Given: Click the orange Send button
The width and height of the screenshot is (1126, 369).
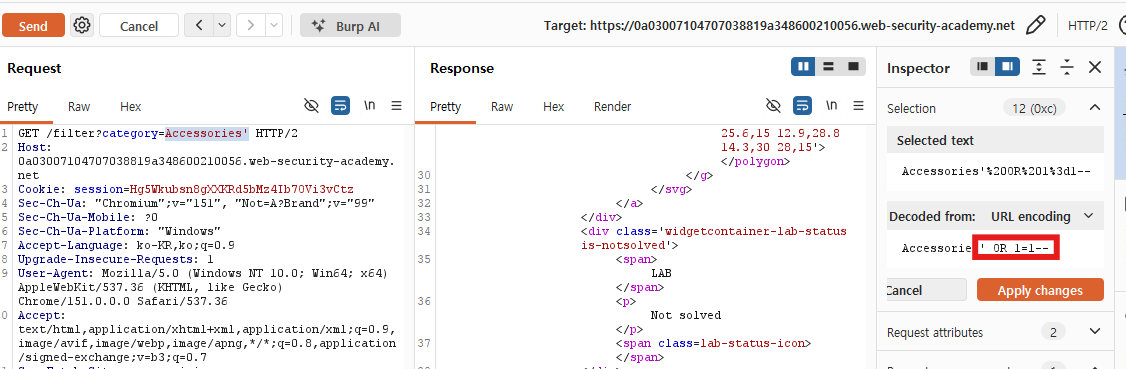Looking at the screenshot, I should pyautogui.click(x=33, y=26).
